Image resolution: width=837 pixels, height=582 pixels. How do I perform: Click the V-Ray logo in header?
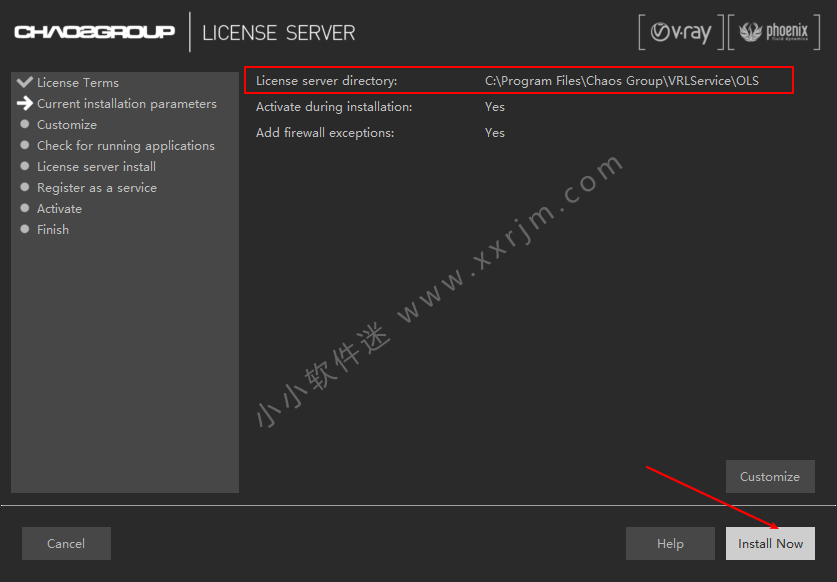coord(681,33)
